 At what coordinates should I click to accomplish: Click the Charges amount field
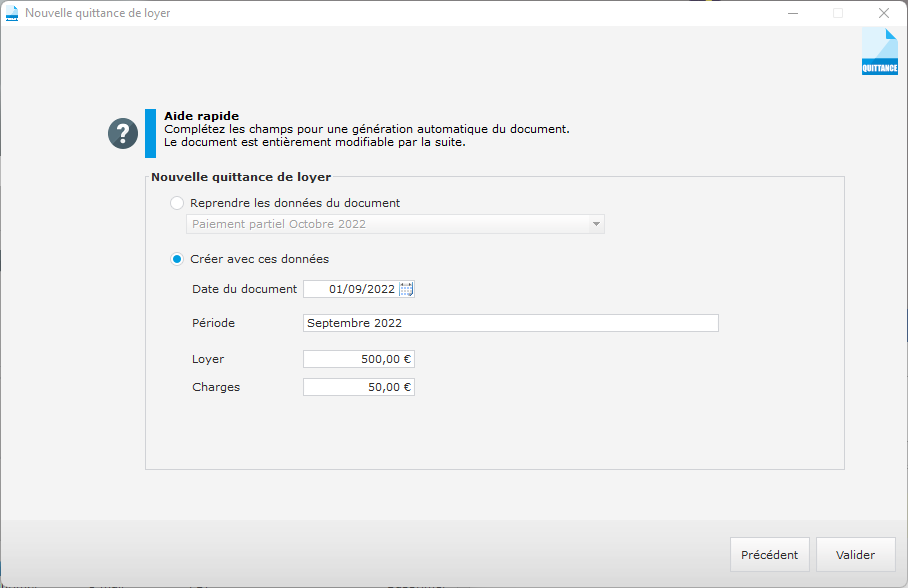click(358, 386)
